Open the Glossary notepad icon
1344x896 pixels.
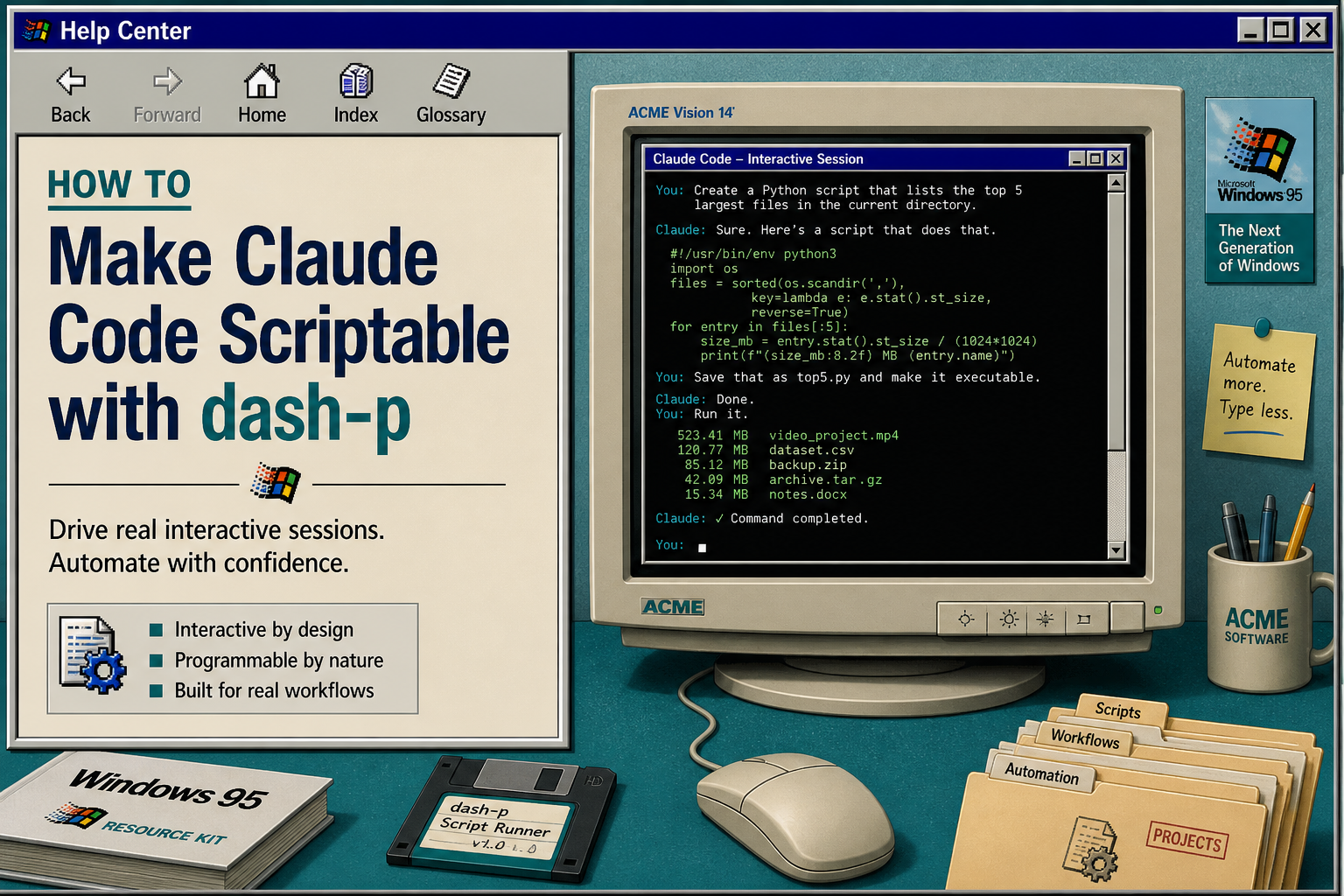coord(451,81)
